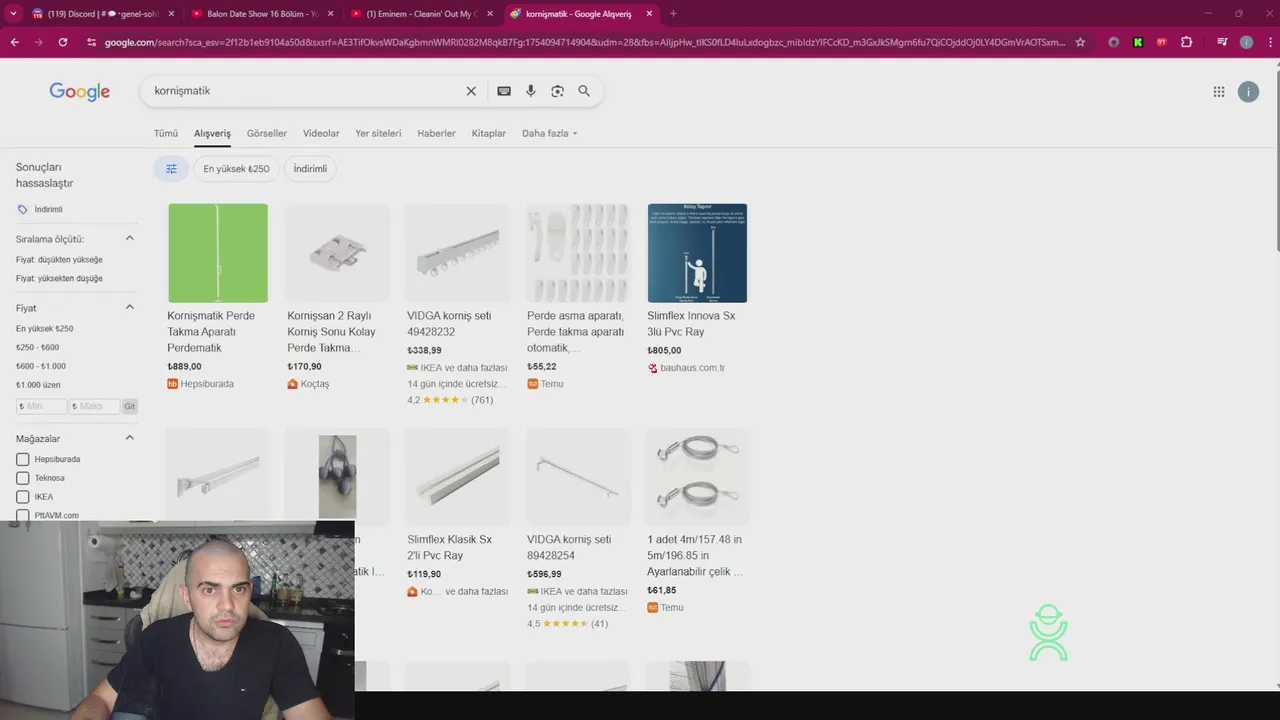
Task: Switch to the Haberler tab
Action: pyautogui.click(x=436, y=133)
